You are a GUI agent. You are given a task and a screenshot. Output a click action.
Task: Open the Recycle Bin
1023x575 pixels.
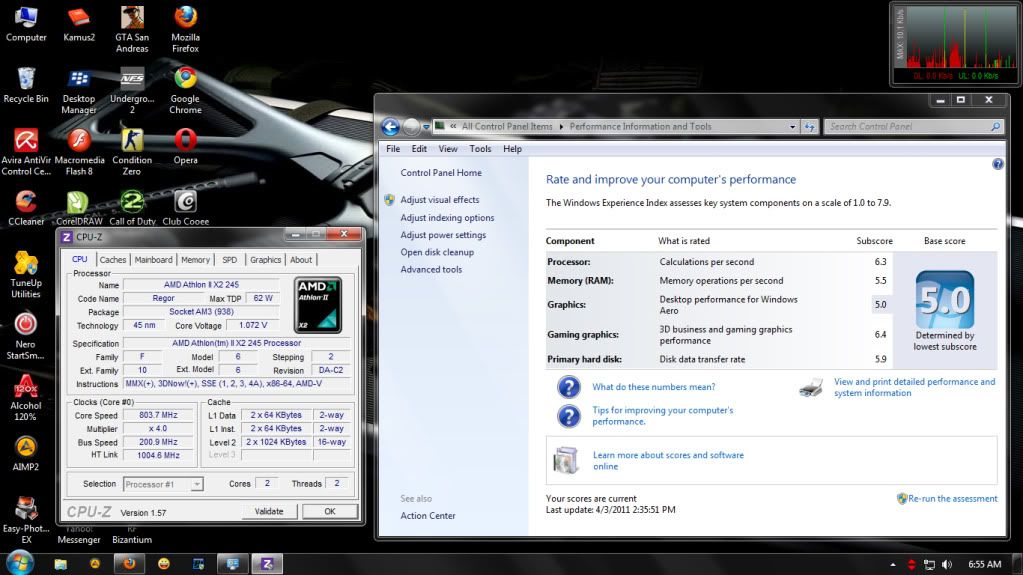coord(26,85)
